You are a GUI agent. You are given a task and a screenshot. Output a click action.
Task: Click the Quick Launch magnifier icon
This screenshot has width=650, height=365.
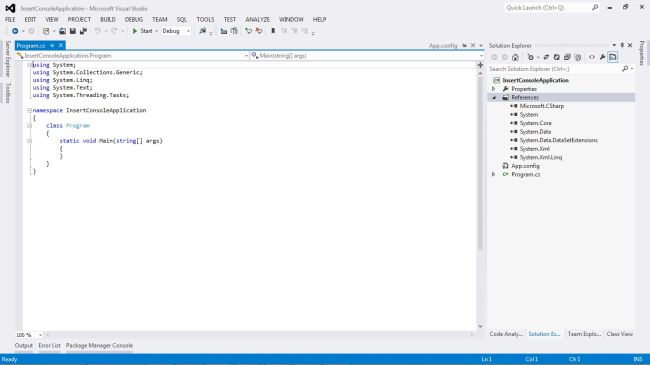pos(595,7)
